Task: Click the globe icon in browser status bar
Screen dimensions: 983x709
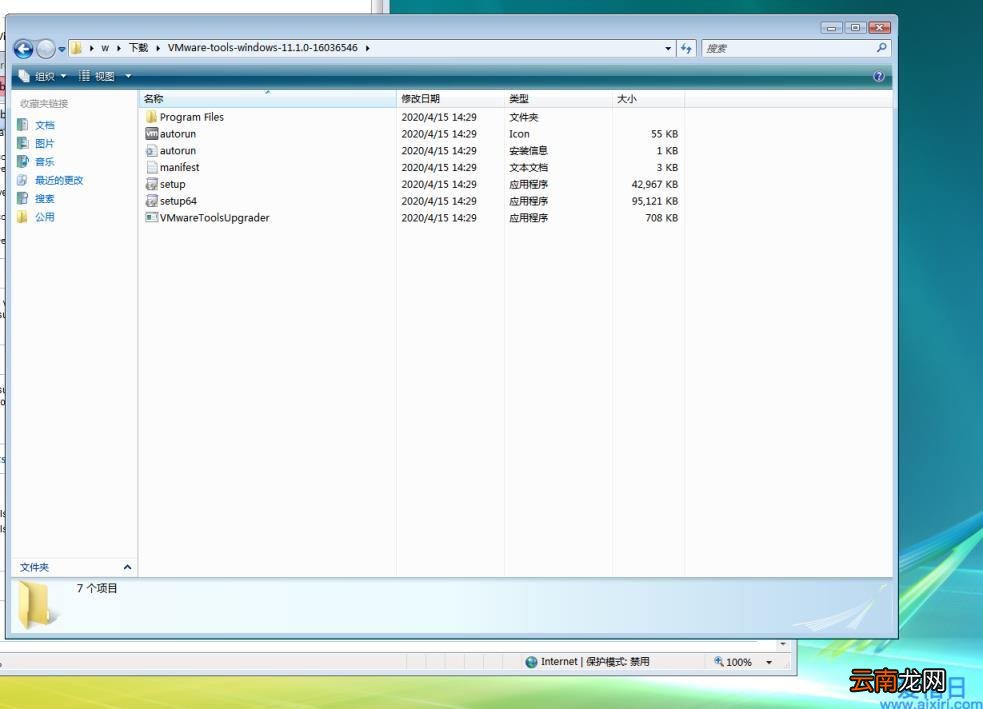Action: point(531,662)
